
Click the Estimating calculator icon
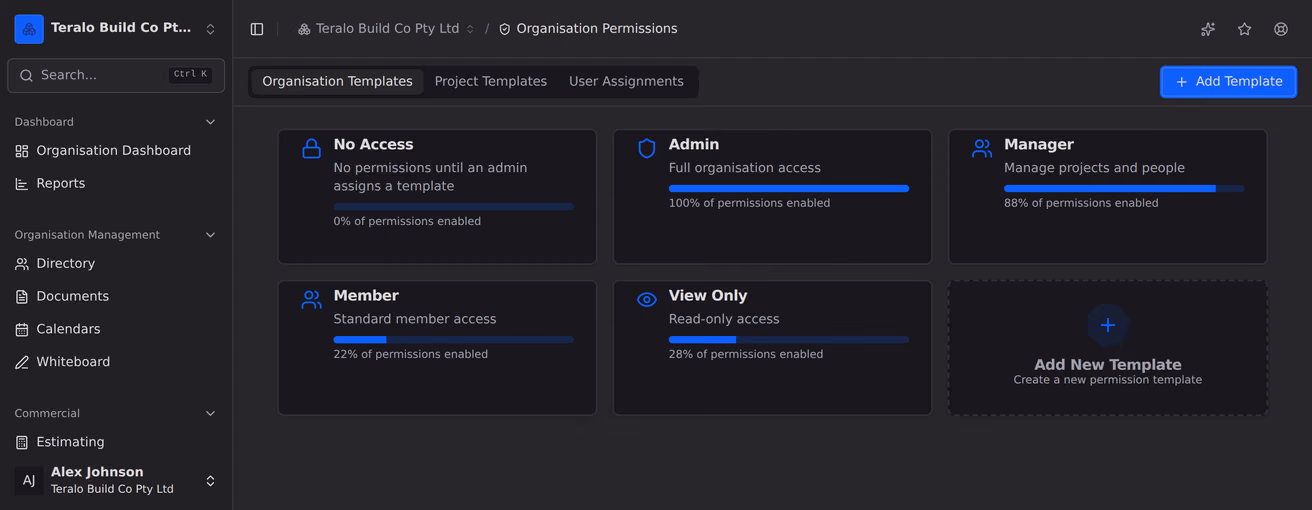click(x=22, y=442)
